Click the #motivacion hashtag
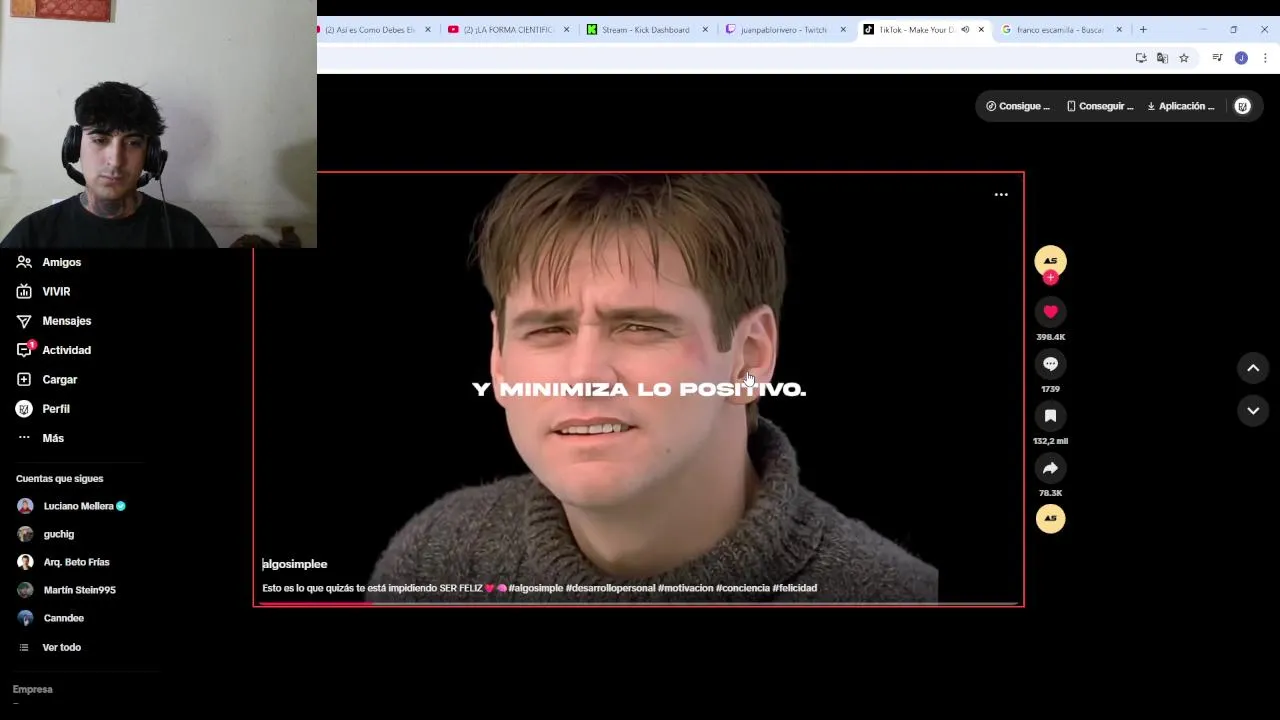This screenshot has width=1280, height=720. tap(686, 588)
